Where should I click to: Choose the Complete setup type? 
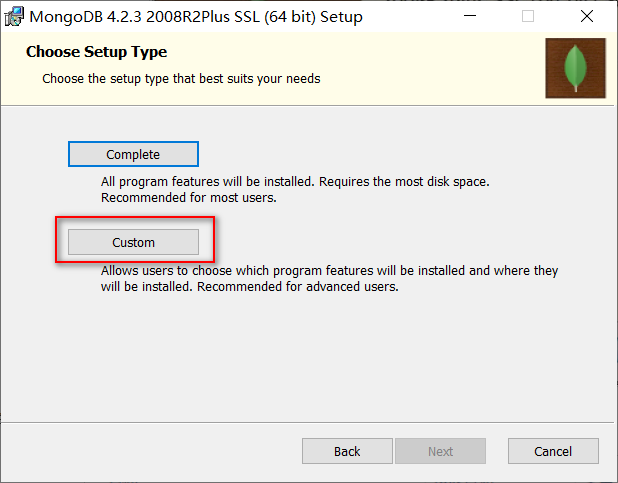(x=133, y=154)
